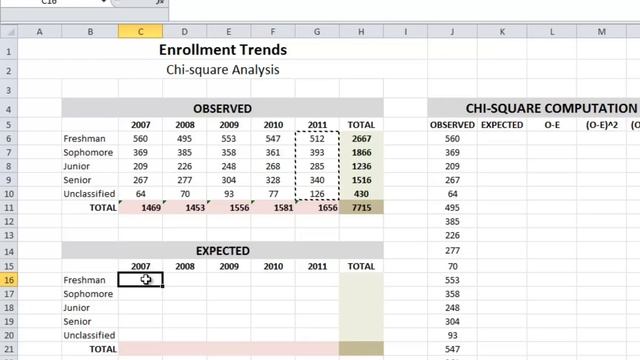Select observed Freshman 2007 value 560
The image size is (640, 360).
pos(140,138)
